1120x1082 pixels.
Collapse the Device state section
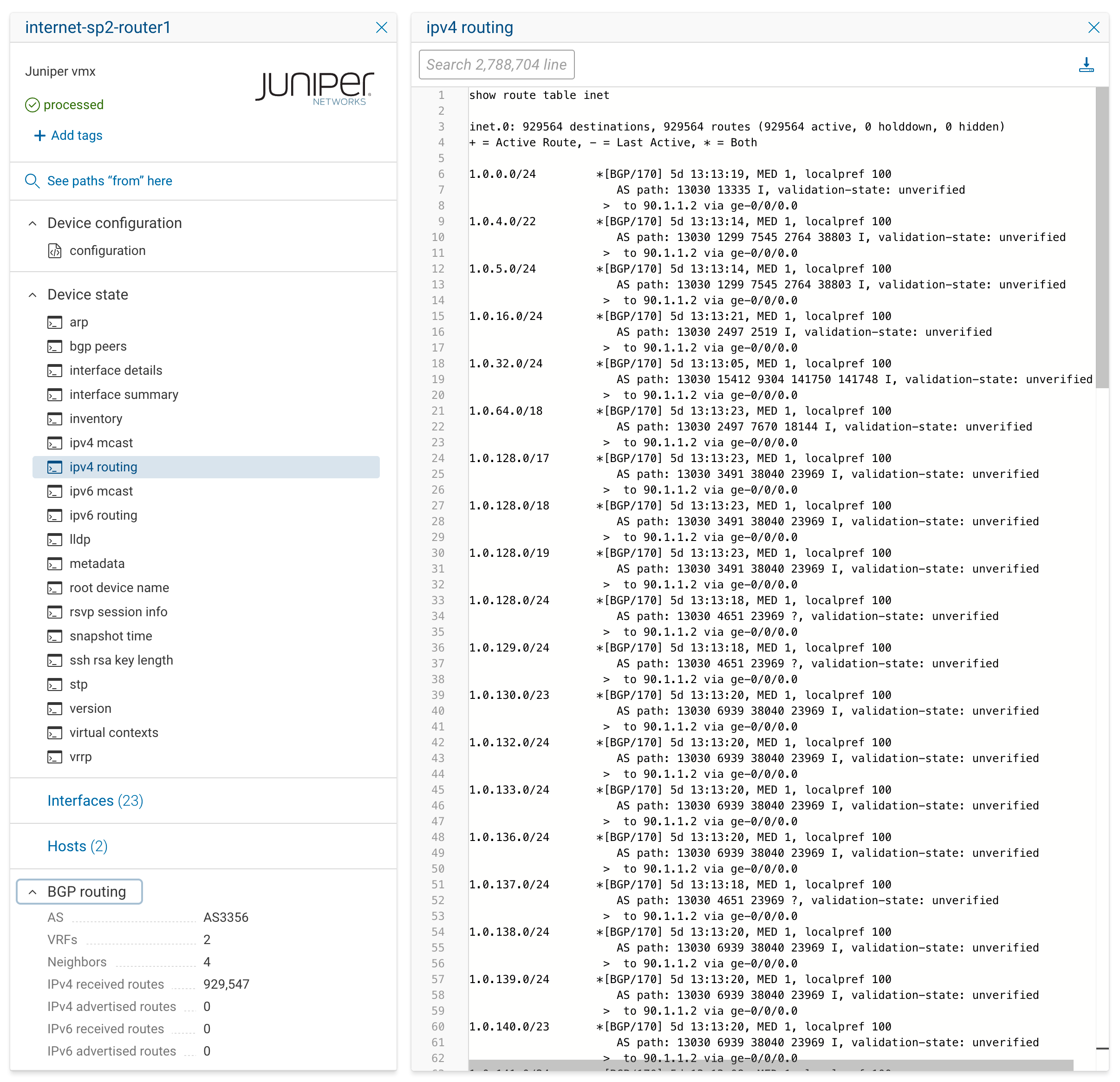pos(33,294)
